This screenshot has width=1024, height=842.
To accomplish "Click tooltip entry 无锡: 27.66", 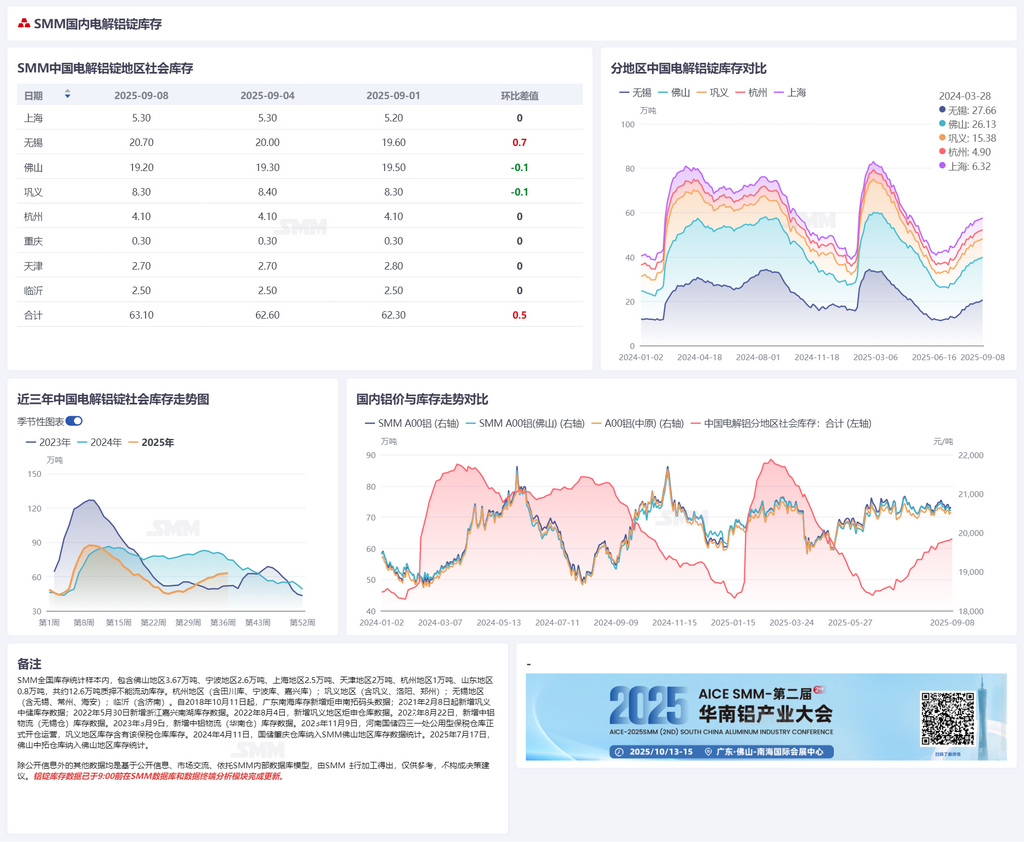I will click(x=968, y=110).
